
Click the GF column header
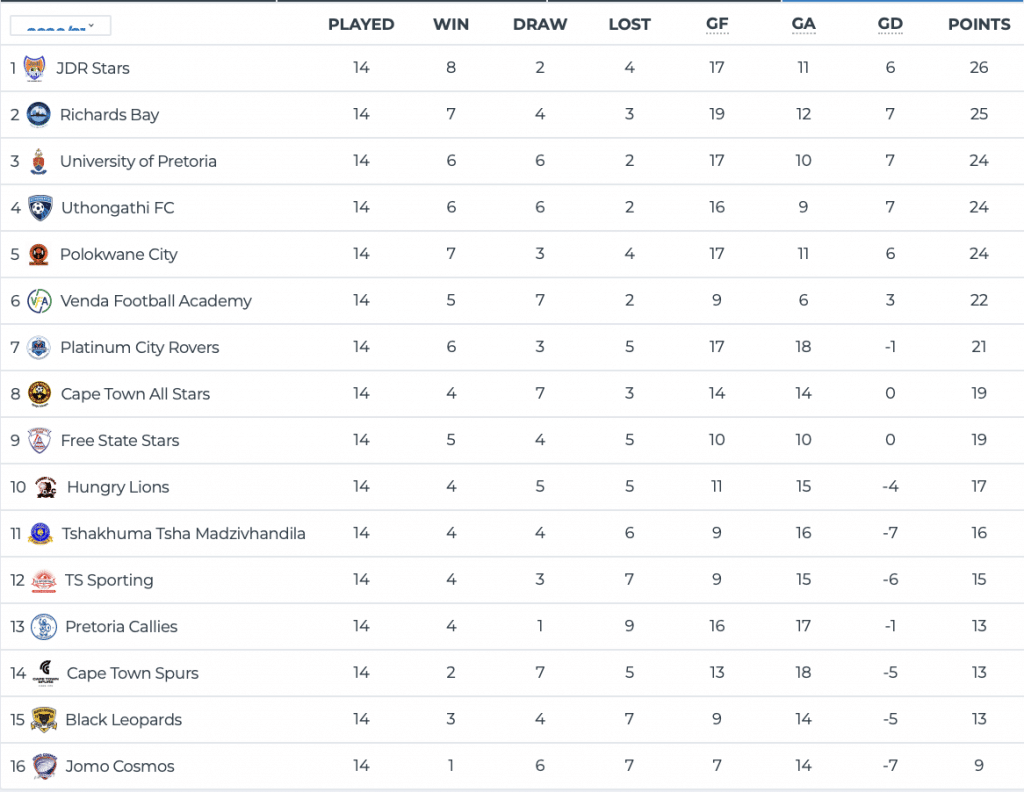click(x=717, y=24)
